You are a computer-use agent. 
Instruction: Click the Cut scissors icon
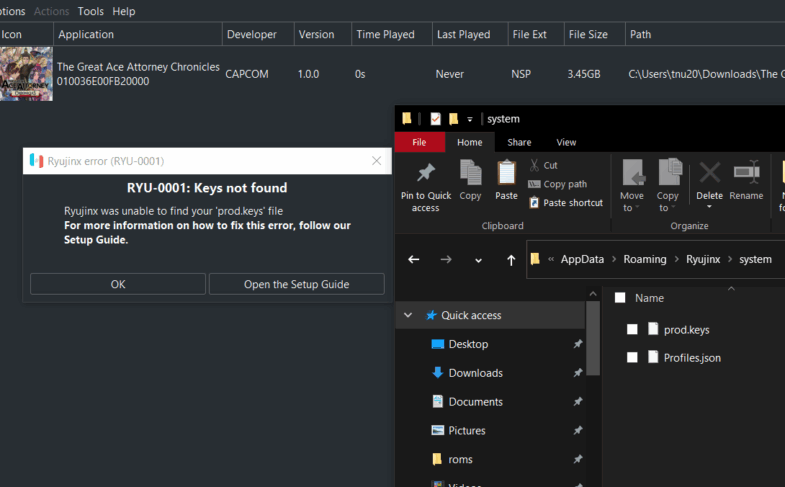tap(535, 165)
